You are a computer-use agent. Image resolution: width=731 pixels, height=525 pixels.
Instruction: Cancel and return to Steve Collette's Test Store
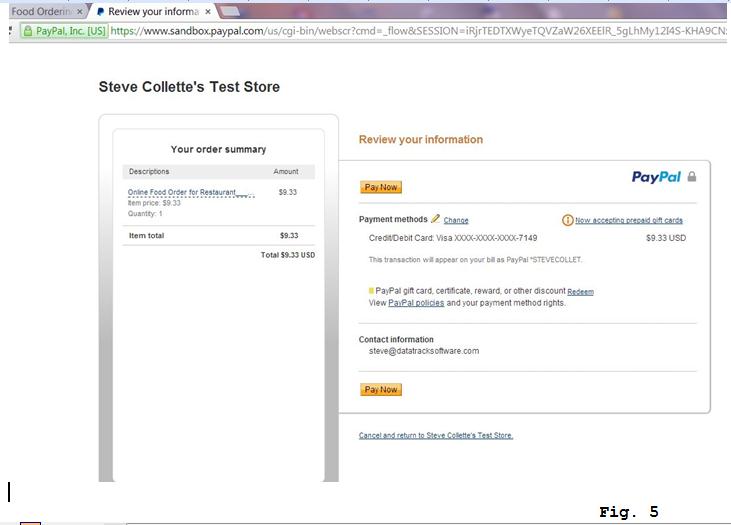pyautogui.click(x=435, y=435)
